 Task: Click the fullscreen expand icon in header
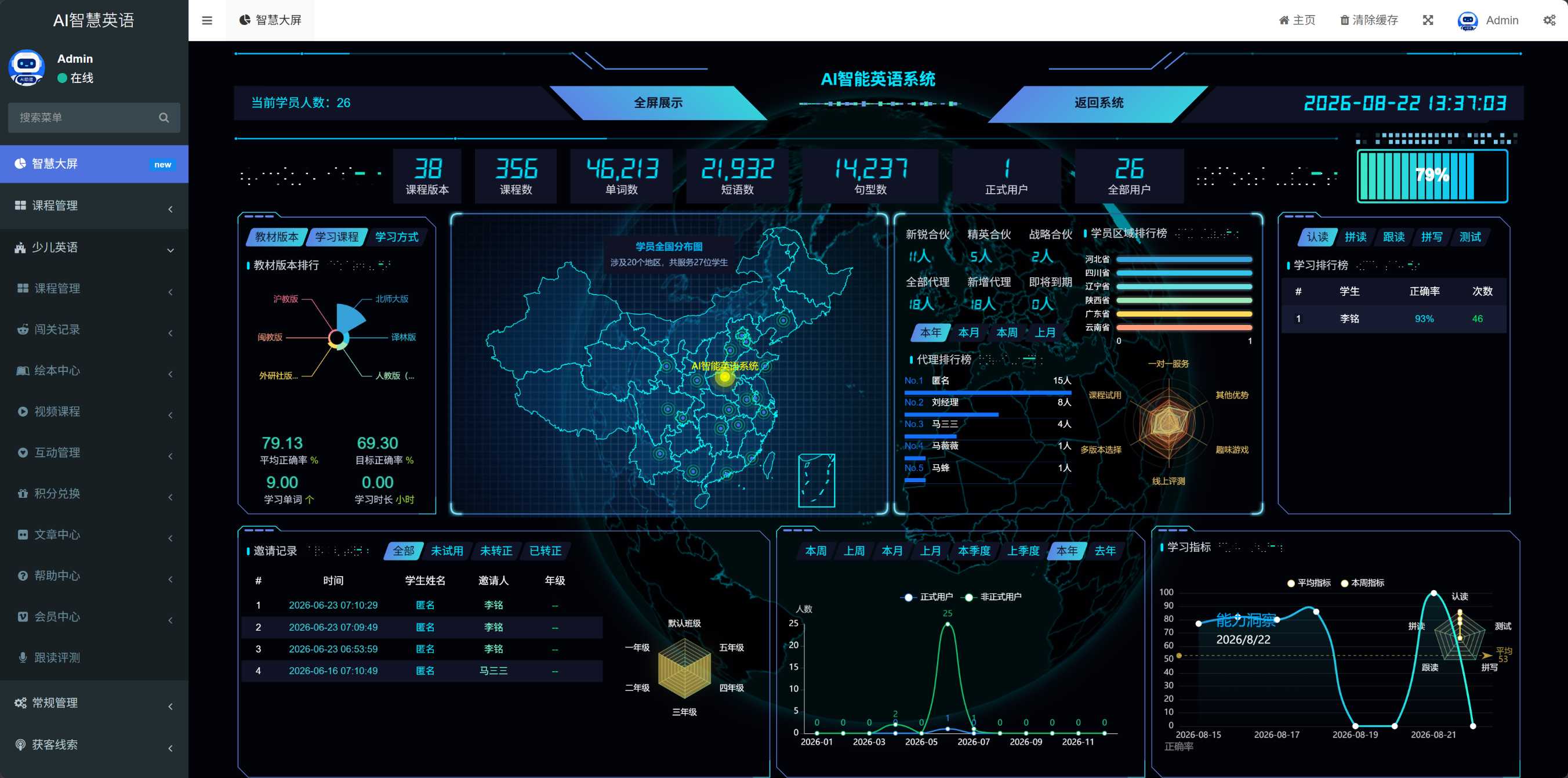point(1428,20)
